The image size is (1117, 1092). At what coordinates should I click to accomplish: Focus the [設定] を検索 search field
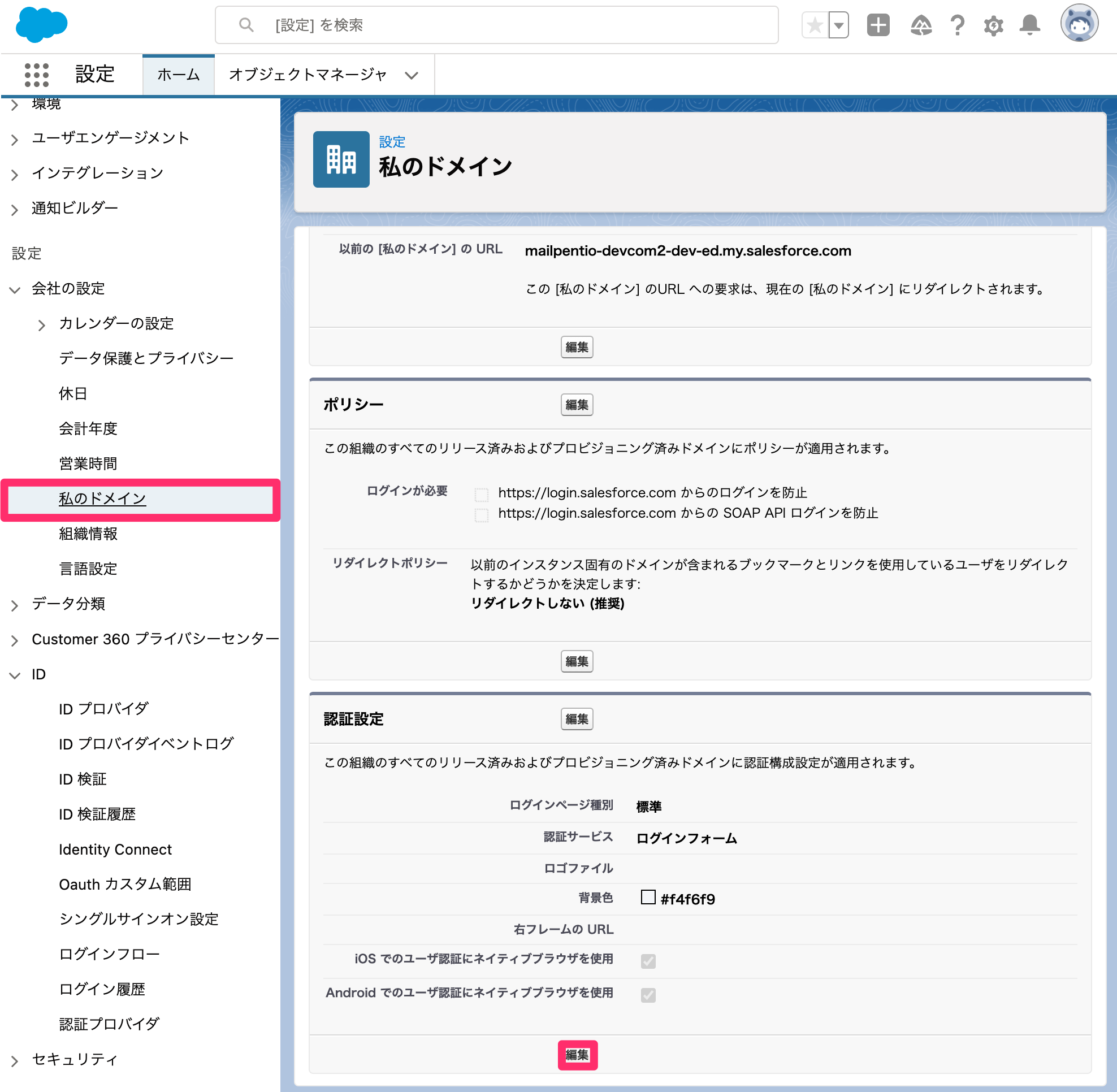pyautogui.click(x=496, y=25)
